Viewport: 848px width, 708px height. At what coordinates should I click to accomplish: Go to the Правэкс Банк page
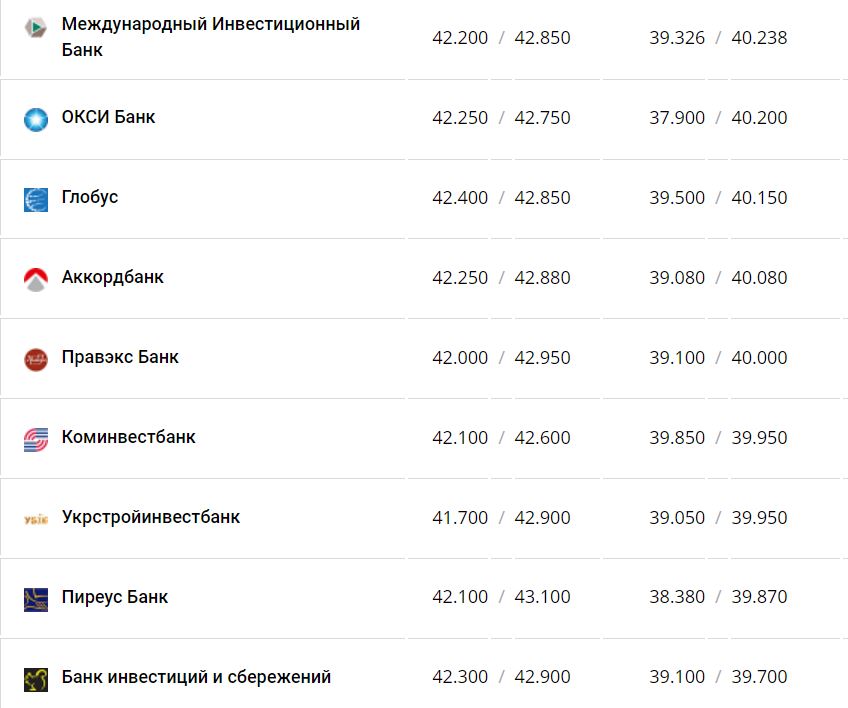click(120, 357)
